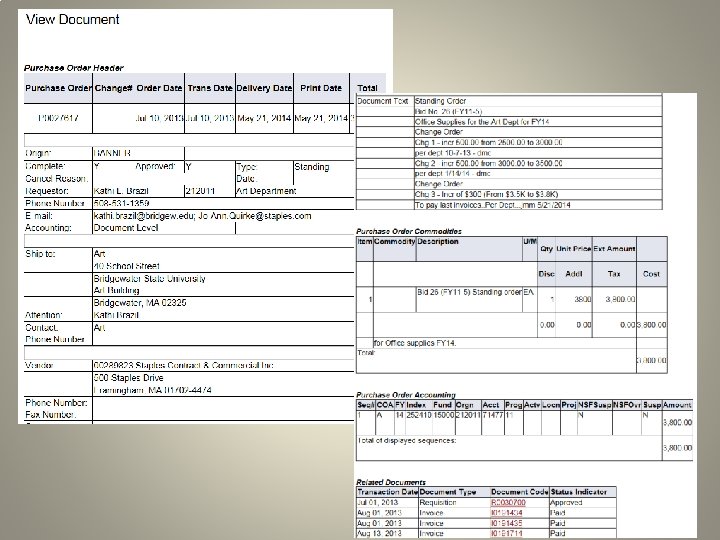
Task: Click the 'Trans Date' column header
Action: [210, 88]
